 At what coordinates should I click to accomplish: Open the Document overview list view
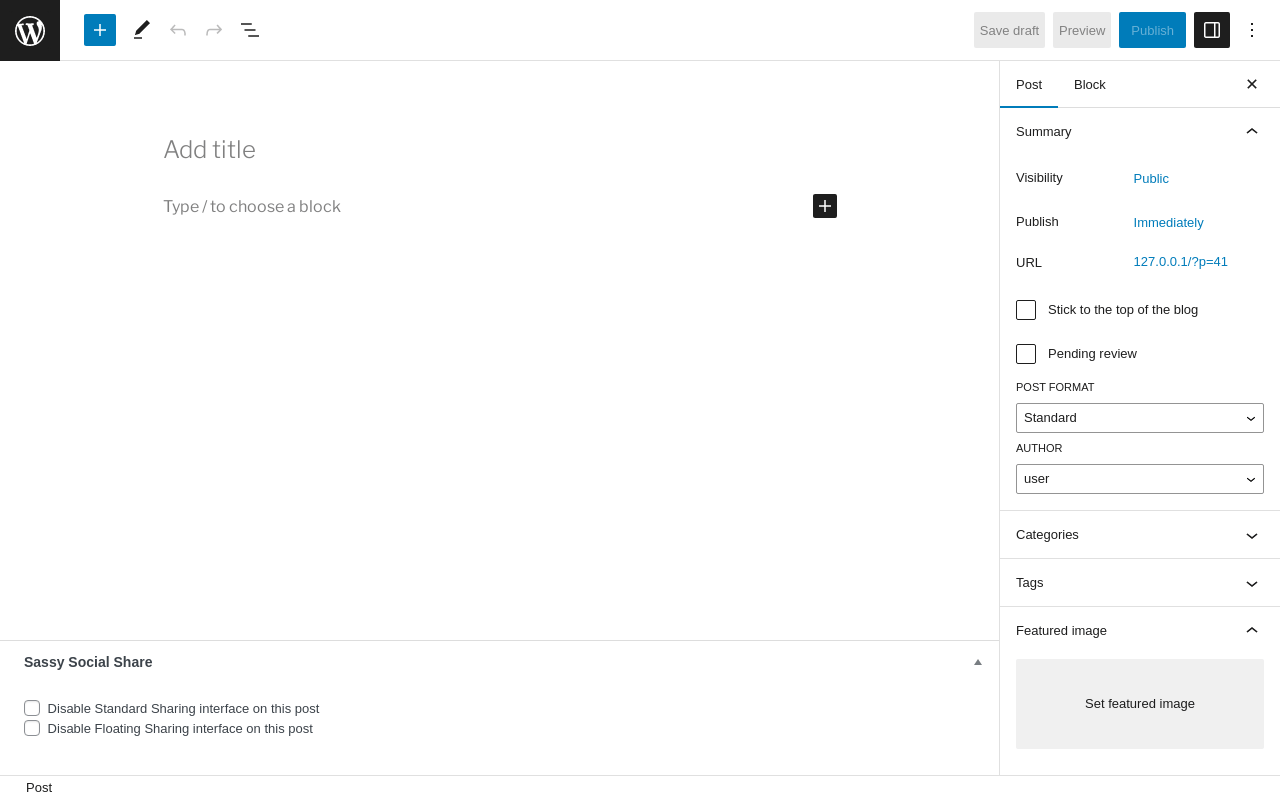[x=250, y=30]
